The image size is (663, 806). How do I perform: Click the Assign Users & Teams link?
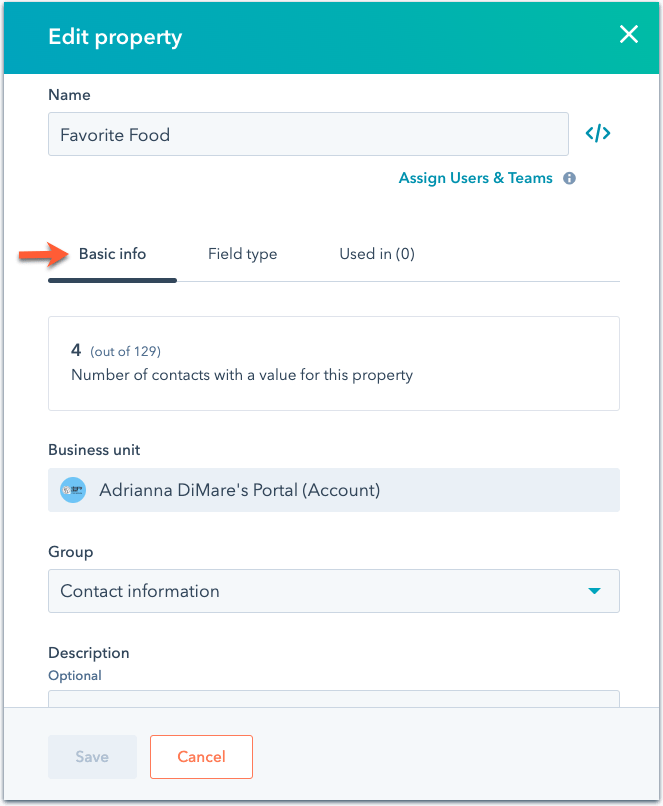[x=475, y=178]
